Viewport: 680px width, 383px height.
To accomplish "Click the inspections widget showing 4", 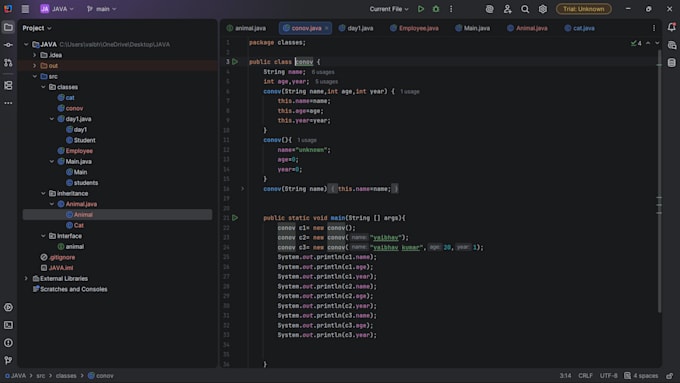I will (x=637, y=43).
